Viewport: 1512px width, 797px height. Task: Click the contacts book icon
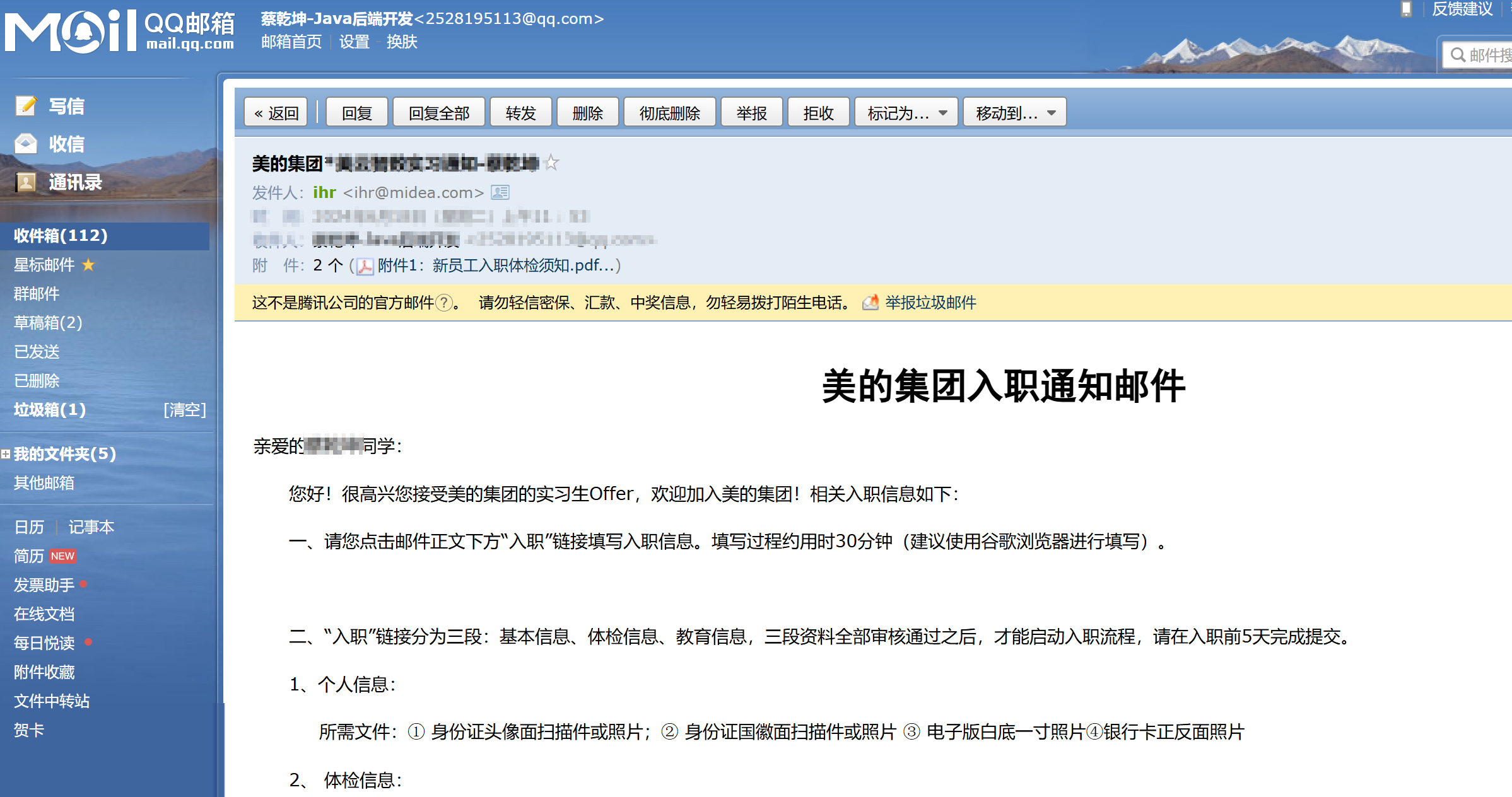click(26, 182)
